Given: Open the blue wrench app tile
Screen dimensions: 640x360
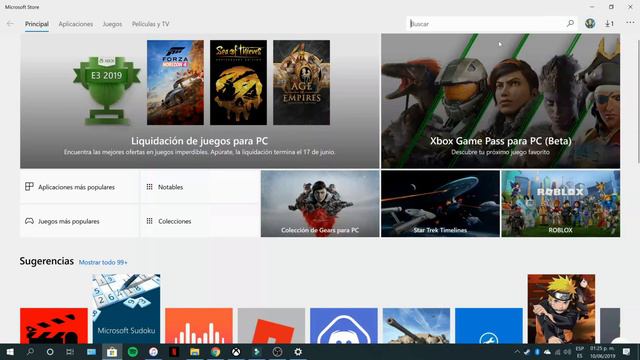Looking at the screenshot, I should [x=489, y=326].
